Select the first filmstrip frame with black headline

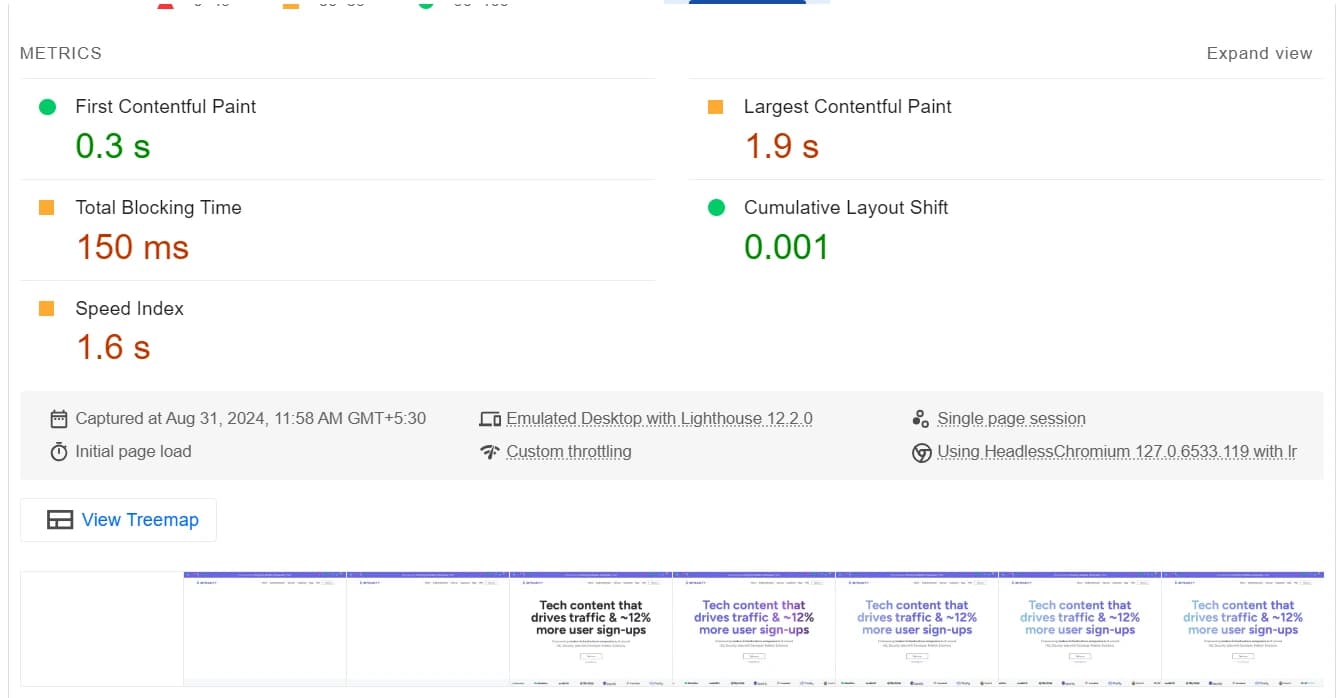pos(591,629)
